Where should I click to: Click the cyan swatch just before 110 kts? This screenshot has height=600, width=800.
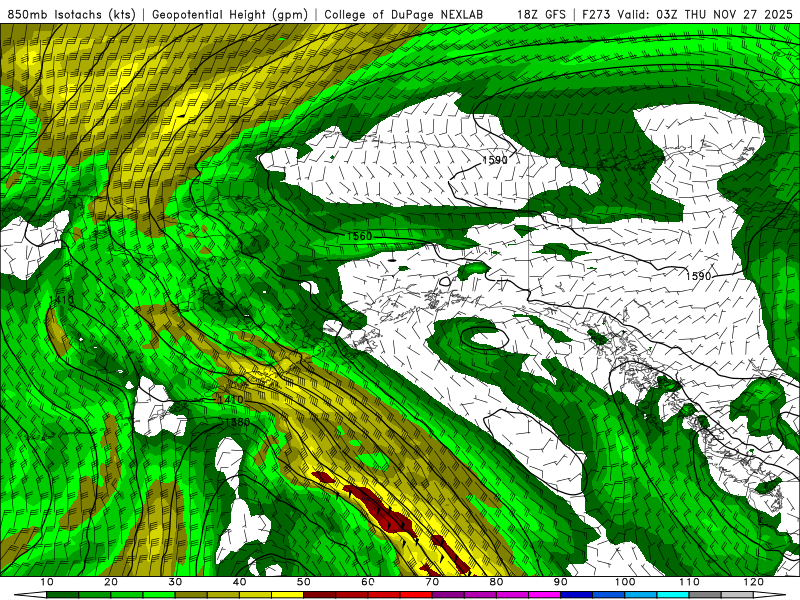[673, 595]
